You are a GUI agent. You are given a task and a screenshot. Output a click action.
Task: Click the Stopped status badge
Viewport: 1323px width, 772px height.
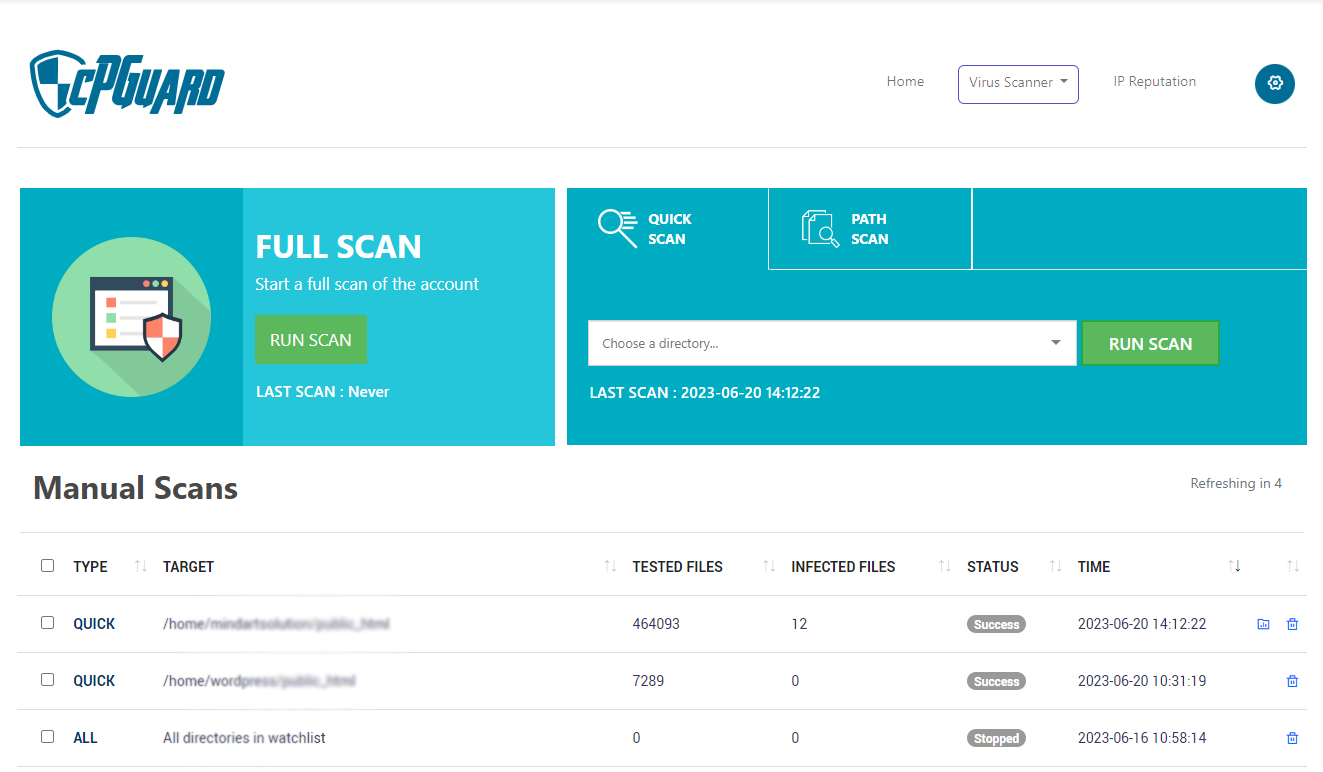pyautogui.click(x=996, y=738)
